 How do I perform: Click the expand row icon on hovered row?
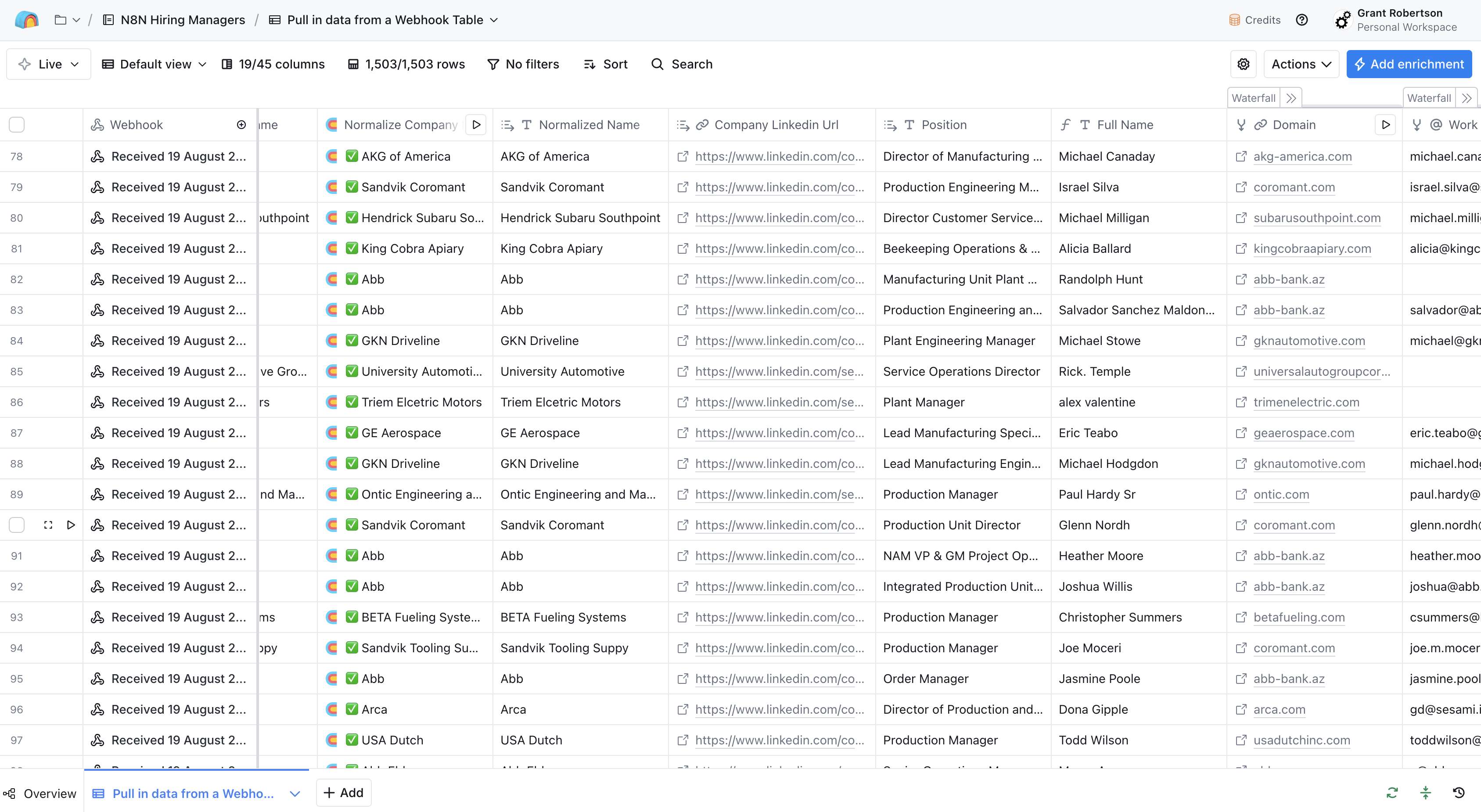click(x=48, y=525)
